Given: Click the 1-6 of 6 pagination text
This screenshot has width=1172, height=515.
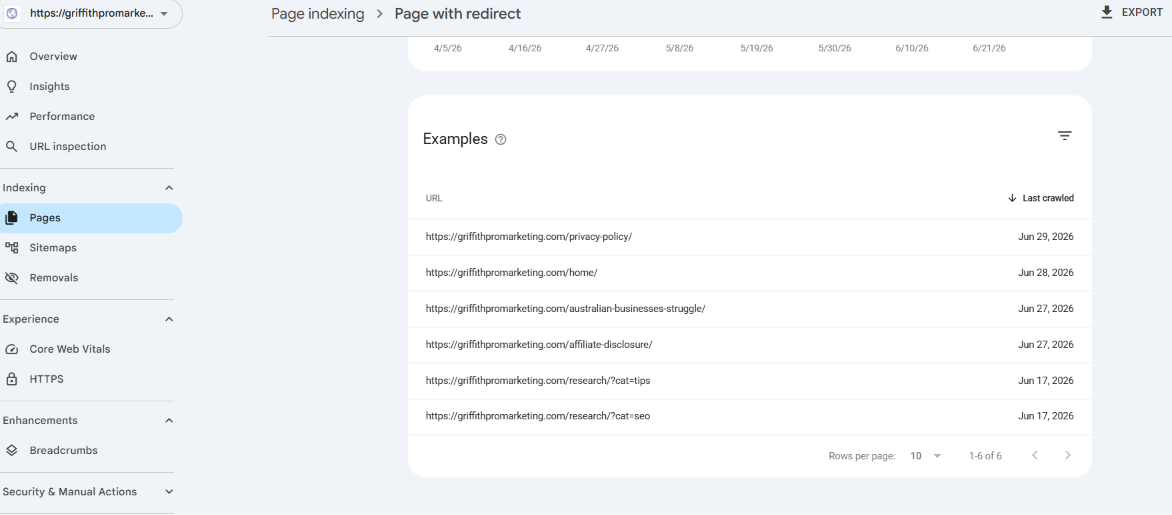Looking at the screenshot, I should coord(985,456).
